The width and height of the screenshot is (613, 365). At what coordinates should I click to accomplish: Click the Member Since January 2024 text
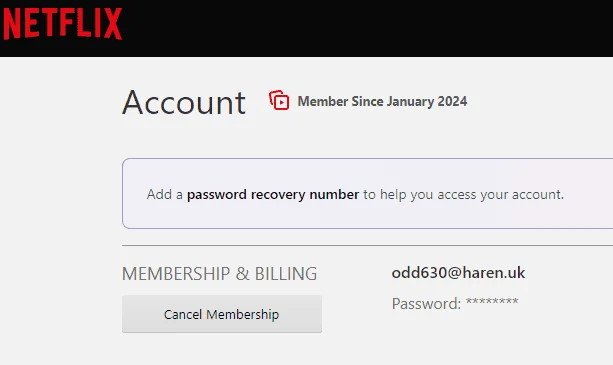[382, 102]
